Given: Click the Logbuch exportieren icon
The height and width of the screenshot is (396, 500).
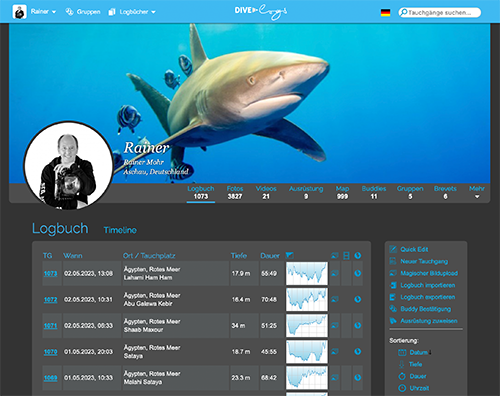Looking at the screenshot, I should coord(393,297).
